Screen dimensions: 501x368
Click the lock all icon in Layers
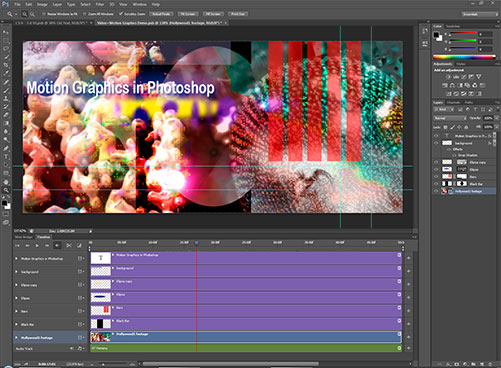click(x=466, y=127)
